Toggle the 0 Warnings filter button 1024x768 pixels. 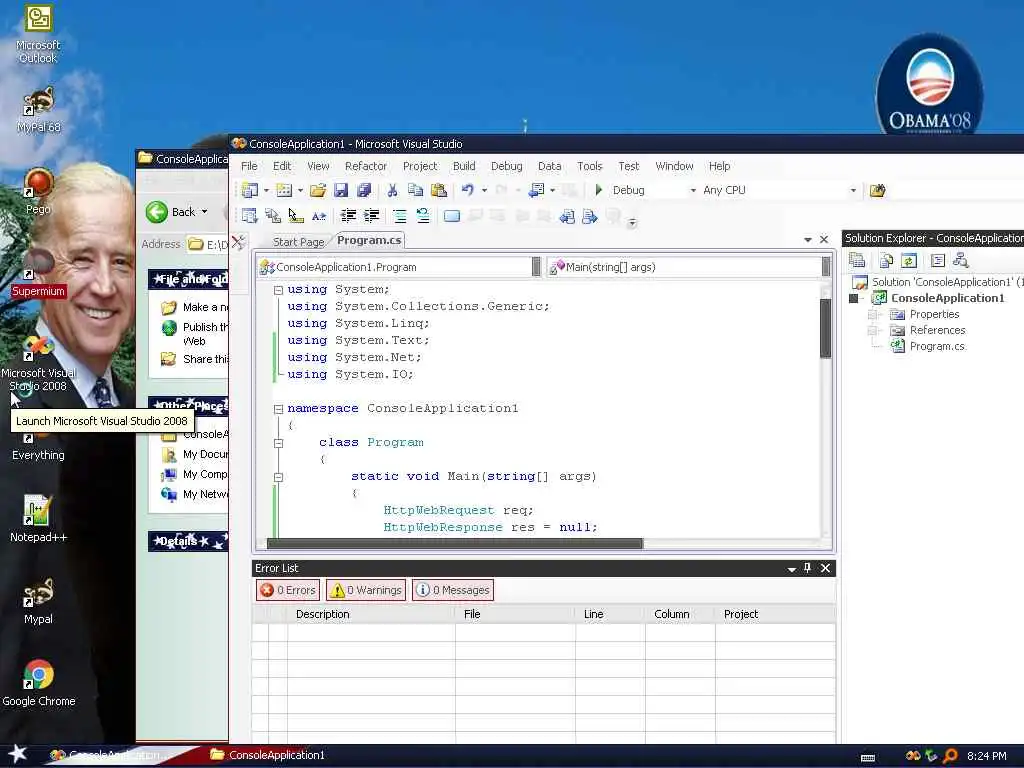(x=366, y=590)
